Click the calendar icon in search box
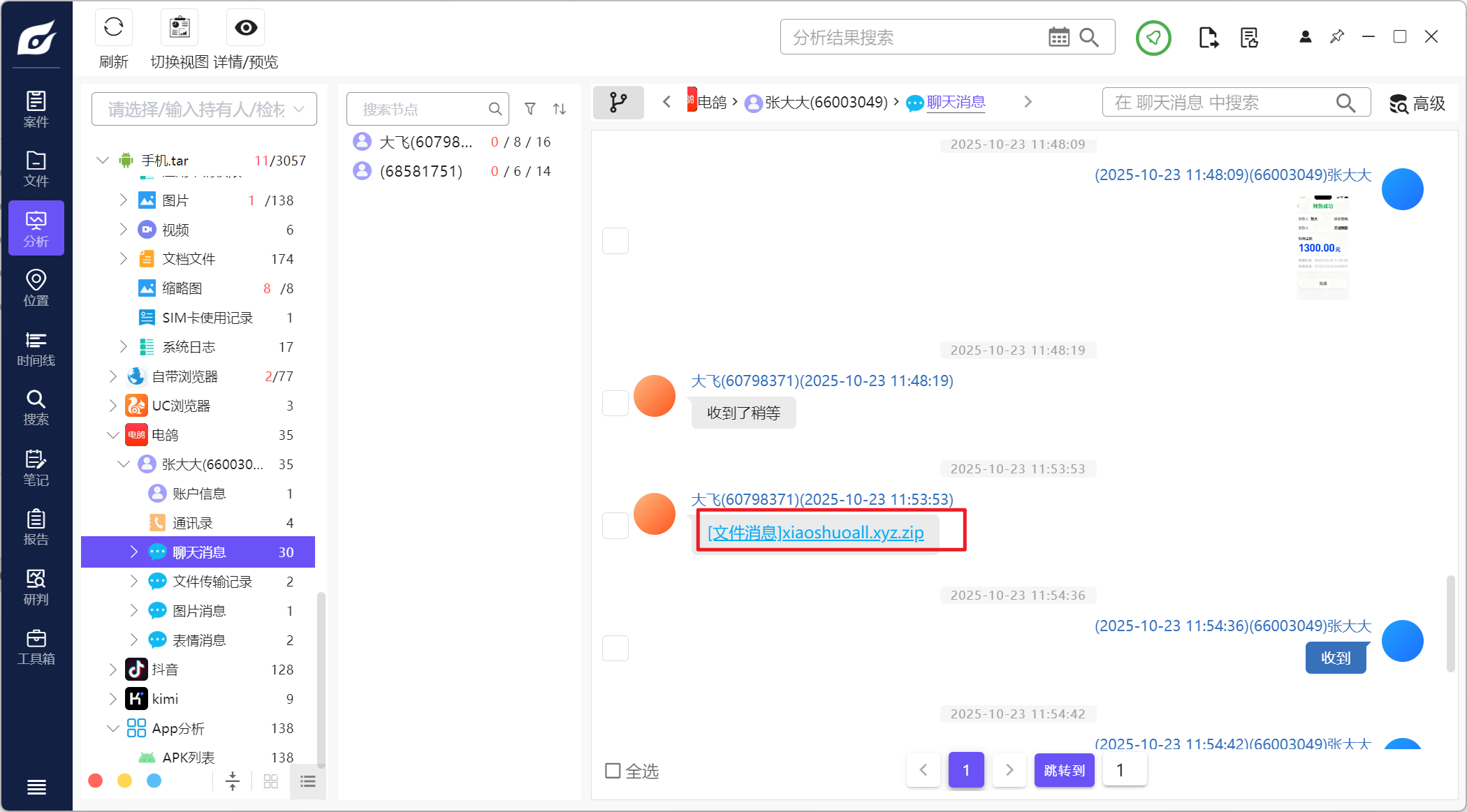 pos(1058,37)
